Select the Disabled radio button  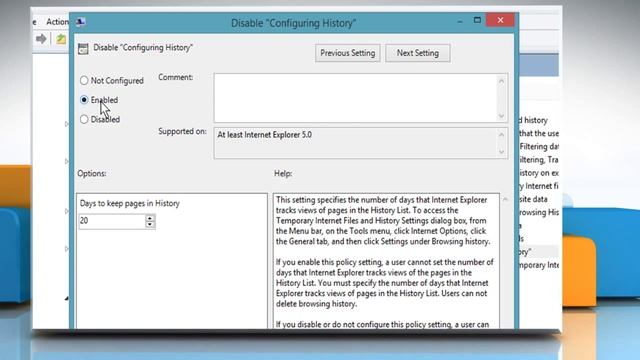(84, 119)
